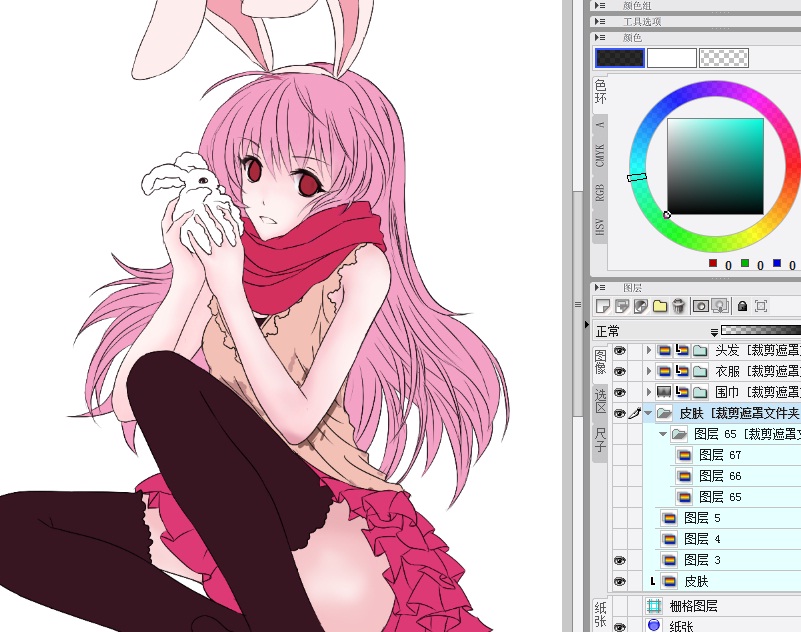
Task: Hide the 头发 folder layer
Action: pyautogui.click(x=620, y=350)
